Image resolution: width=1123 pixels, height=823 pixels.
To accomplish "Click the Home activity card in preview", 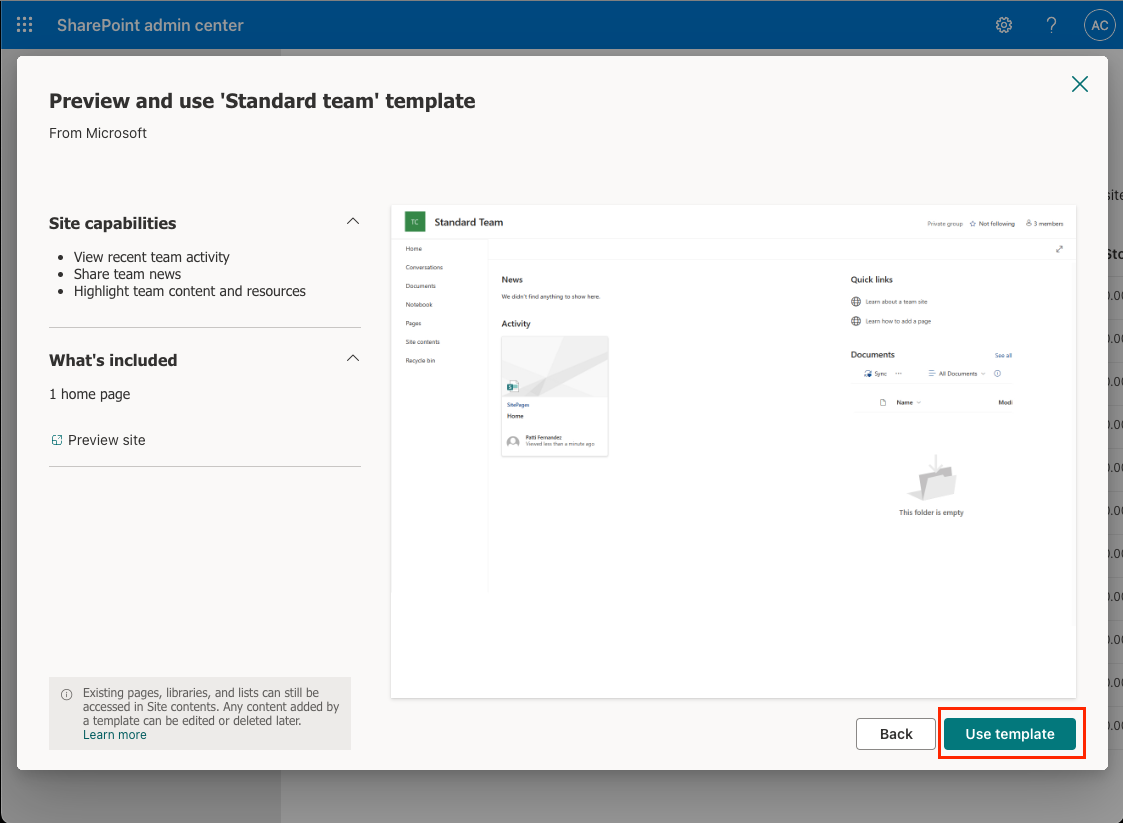I will [x=554, y=396].
